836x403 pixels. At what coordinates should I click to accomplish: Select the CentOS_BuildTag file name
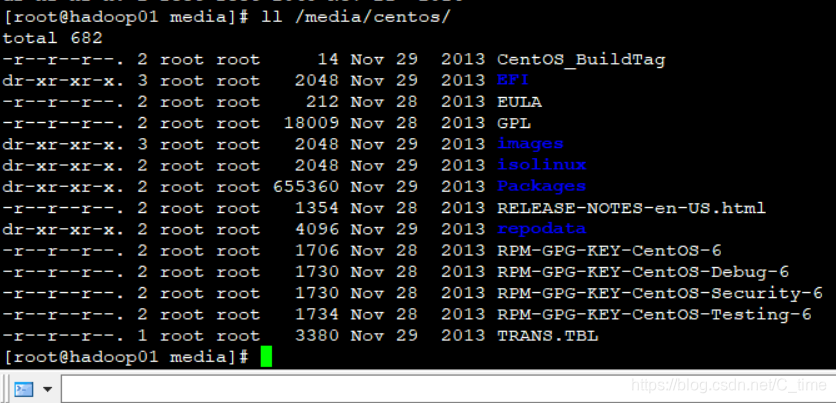tap(581, 59)
